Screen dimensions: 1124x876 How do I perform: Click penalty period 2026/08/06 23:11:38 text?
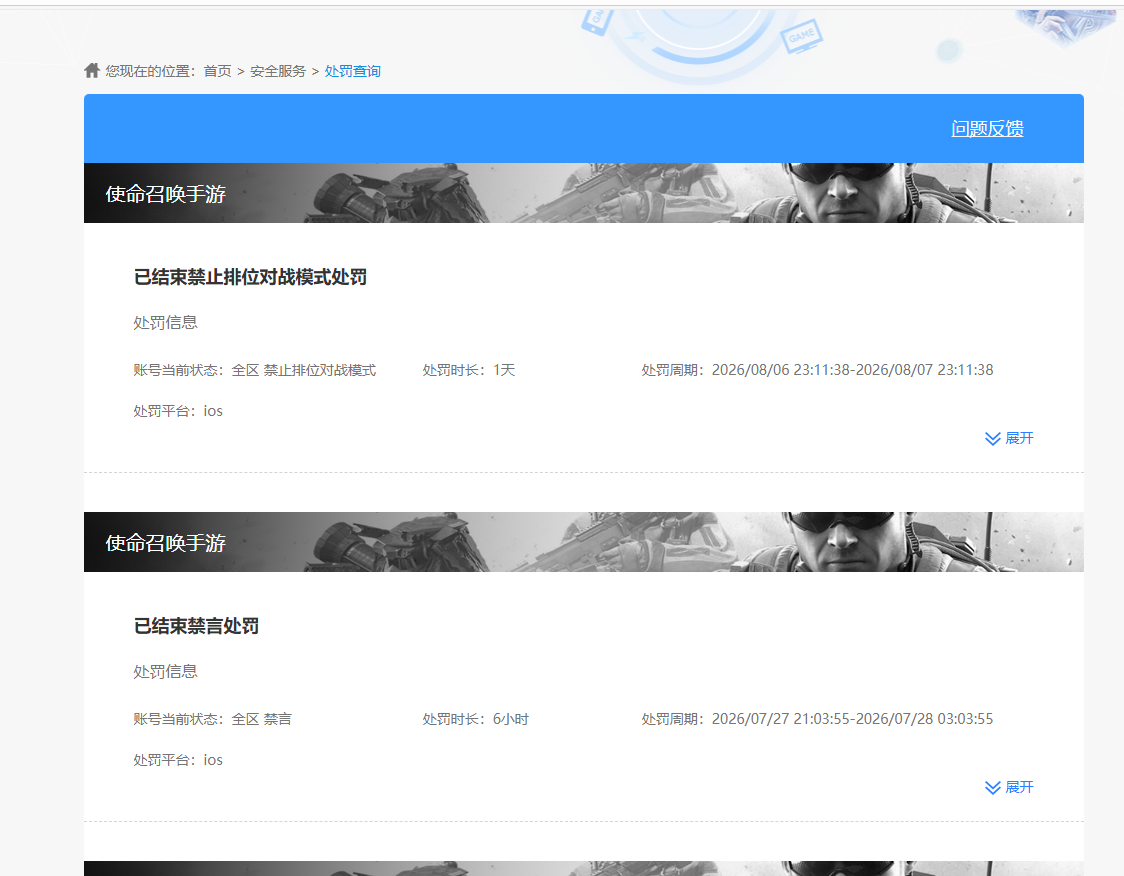(x=817, y=370)
